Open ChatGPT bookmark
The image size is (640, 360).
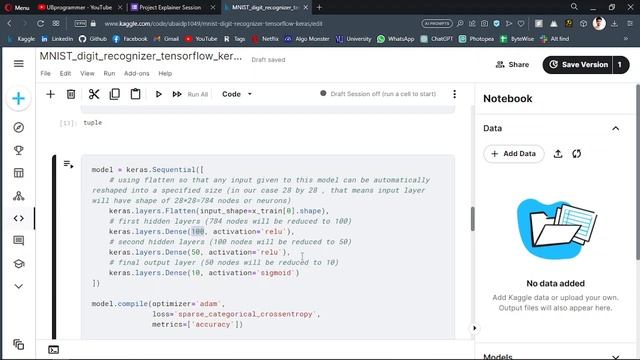coord(437,39)
